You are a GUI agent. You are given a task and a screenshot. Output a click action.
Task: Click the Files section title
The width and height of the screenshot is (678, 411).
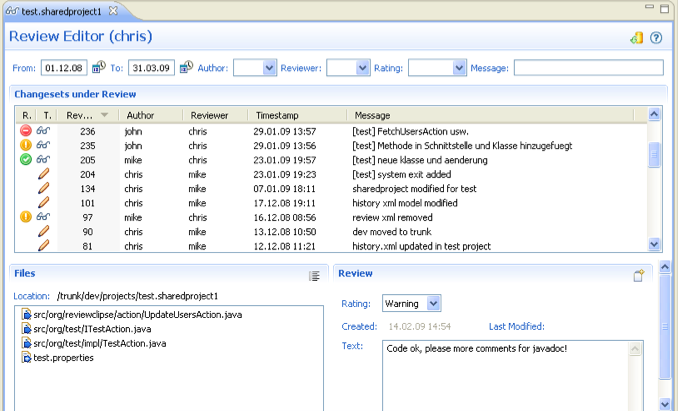coord(25,273)
